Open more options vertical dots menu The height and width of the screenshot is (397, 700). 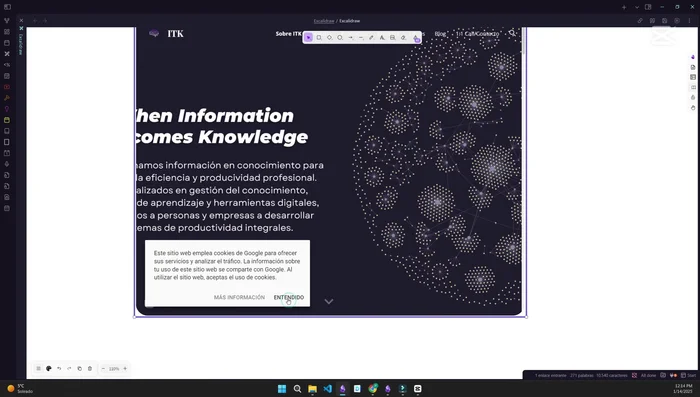[x=689, y=21]
